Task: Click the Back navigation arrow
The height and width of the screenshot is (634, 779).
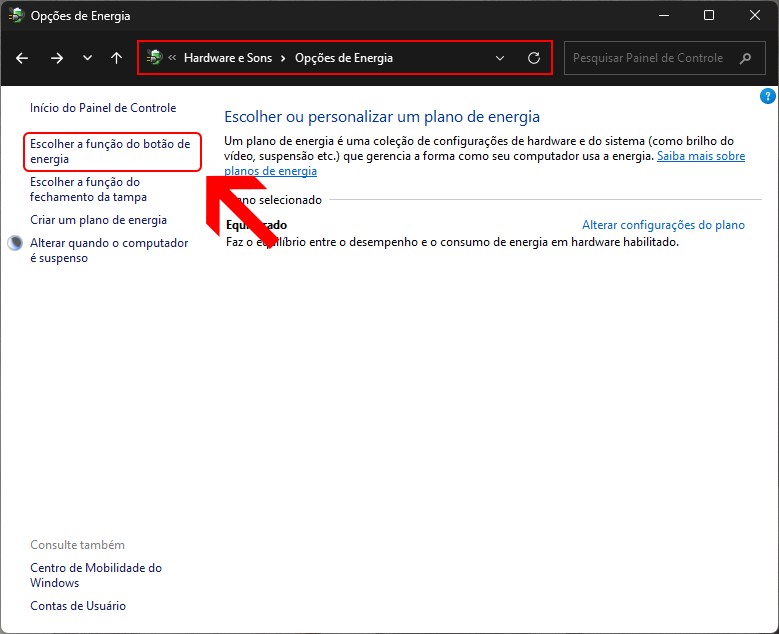Action: point(22,58)
